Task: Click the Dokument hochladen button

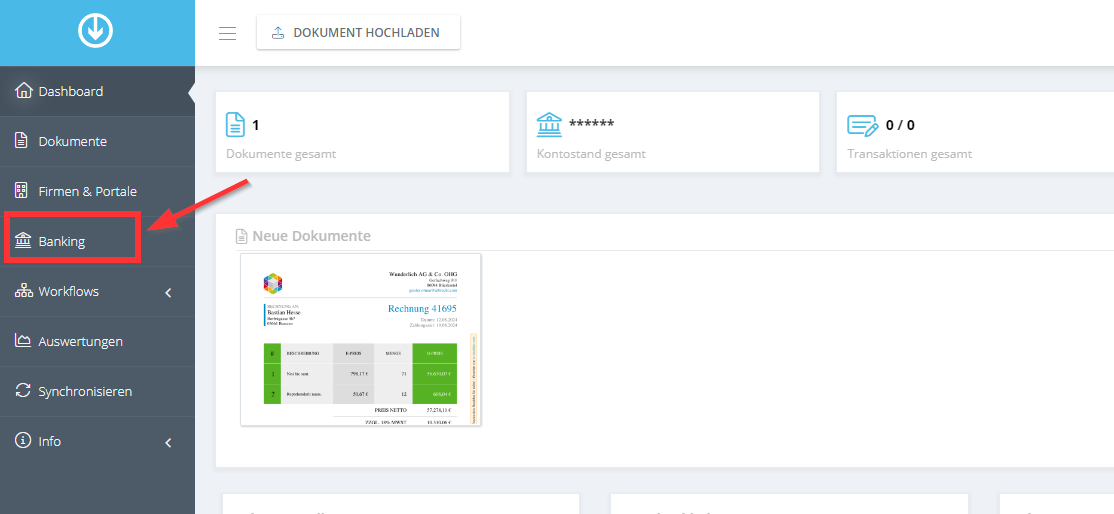Action: pyautogui.click(x=358, y=33)
